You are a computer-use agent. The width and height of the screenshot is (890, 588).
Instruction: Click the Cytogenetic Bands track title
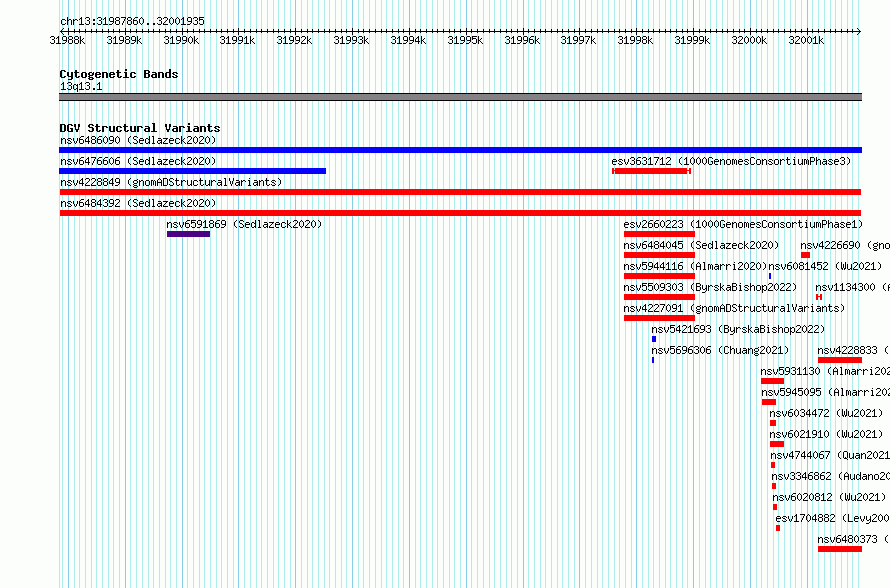(119, 74)
